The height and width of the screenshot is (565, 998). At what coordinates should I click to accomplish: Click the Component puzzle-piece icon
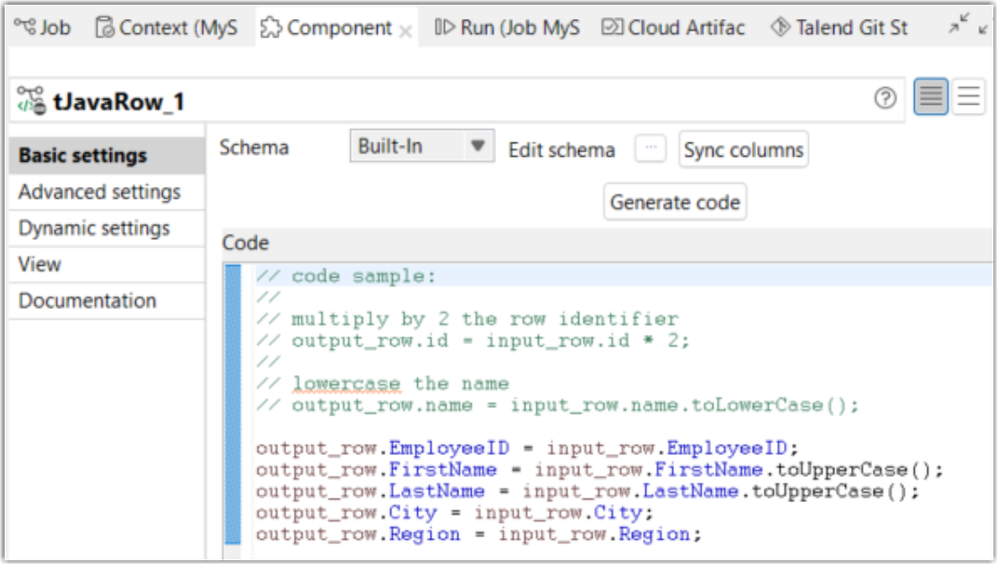[271, 27]
